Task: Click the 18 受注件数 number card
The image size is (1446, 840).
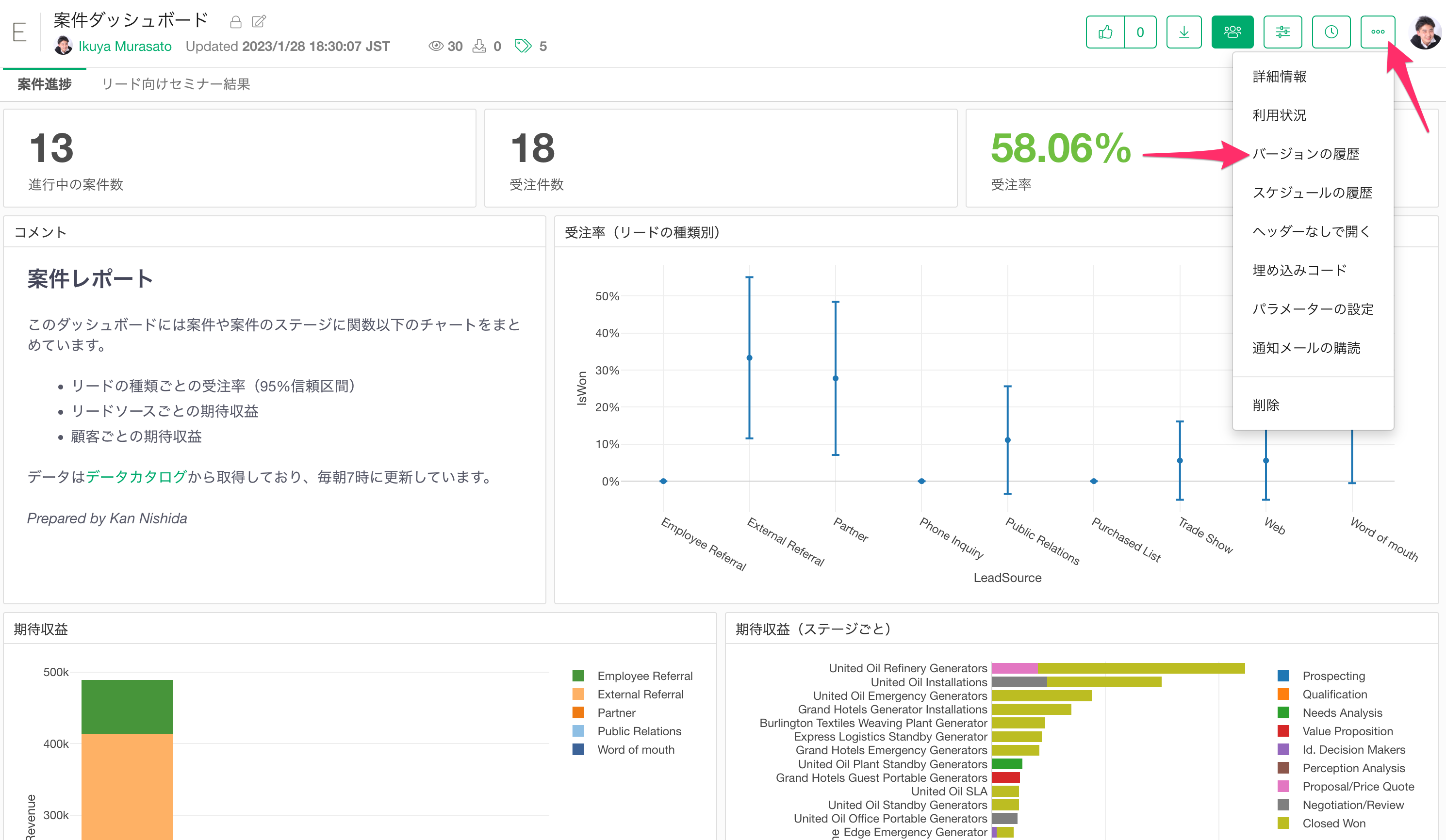Action: [x=721, y=158]
